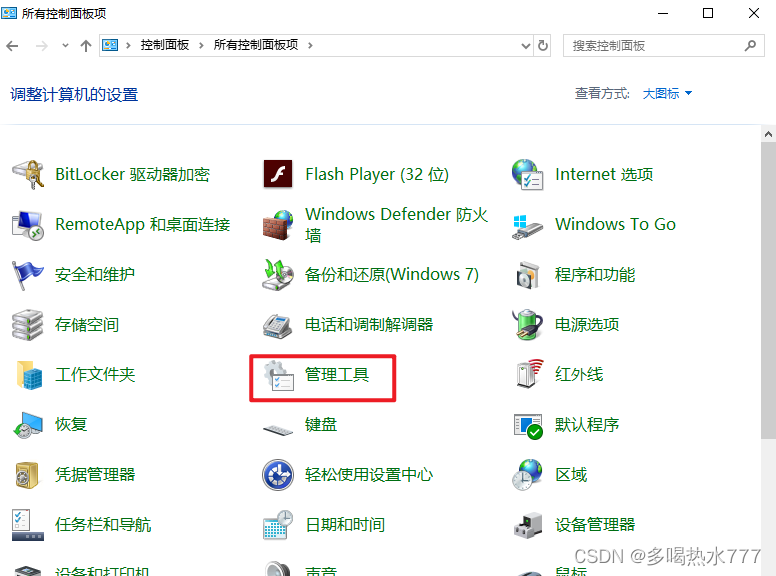
Task: Click the Windows To Go text label
Action: pyautogui.click(x=615, y=224)
